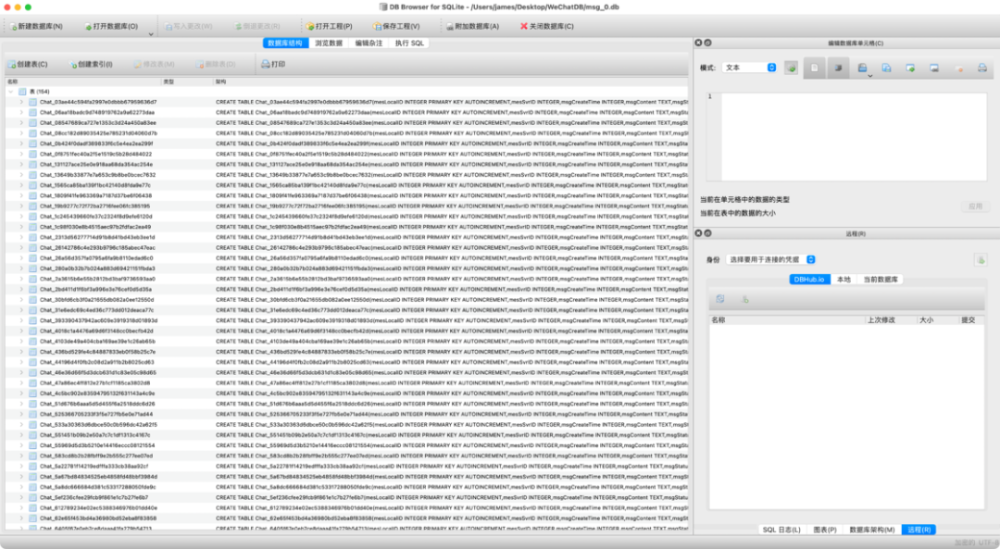Click the printer-like icon with dropdown in cell editor
1000x549 pixels.
coord(863,68)
